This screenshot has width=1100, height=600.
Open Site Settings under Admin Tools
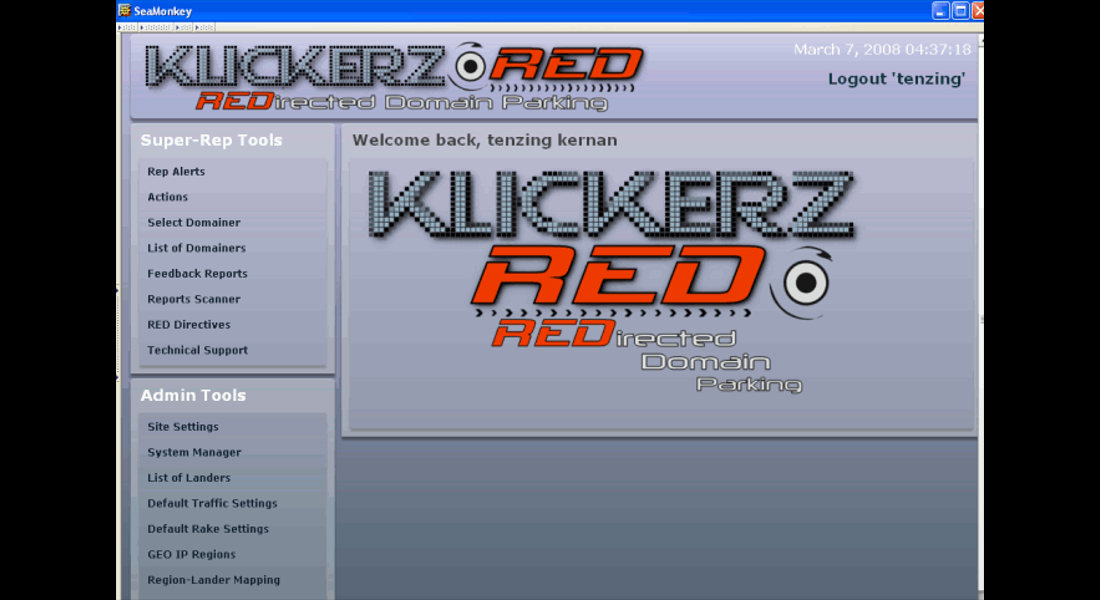click(x=183, y=427)
